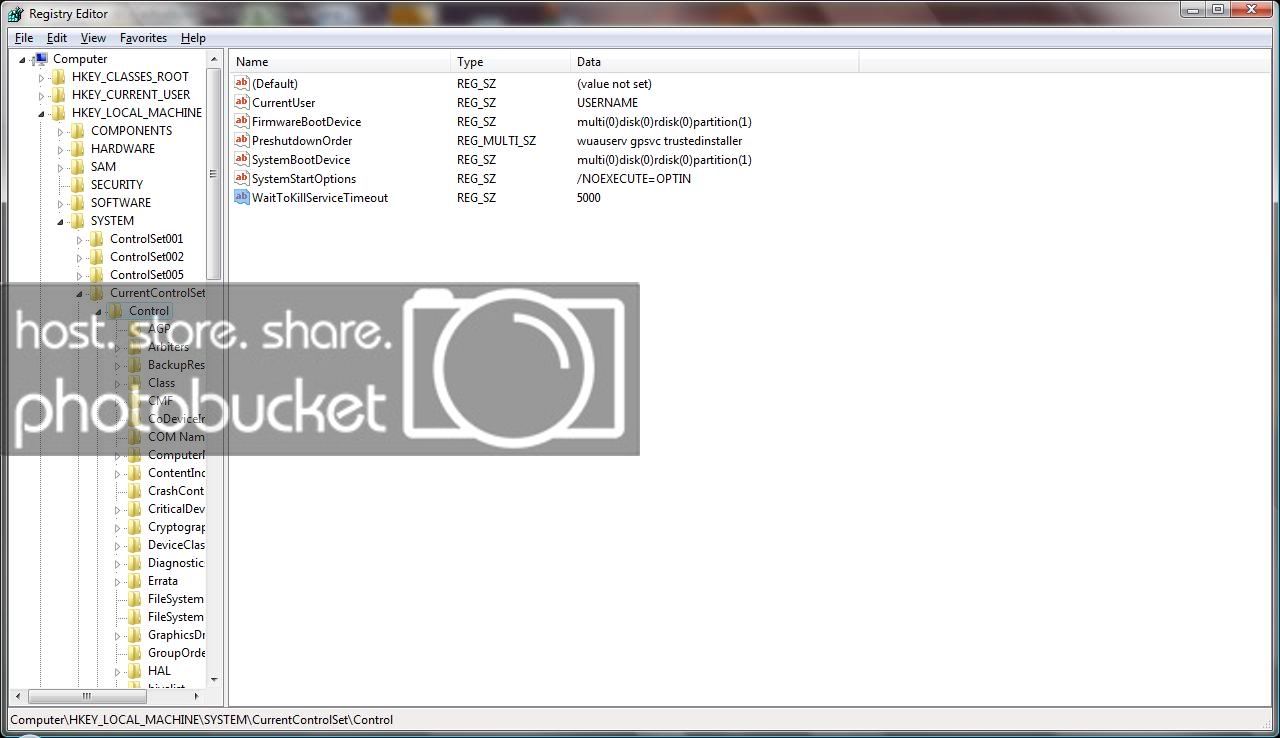Viewport: 1280px width, 738px height.
Task: Open the File menu
Action: pos(24,38)
